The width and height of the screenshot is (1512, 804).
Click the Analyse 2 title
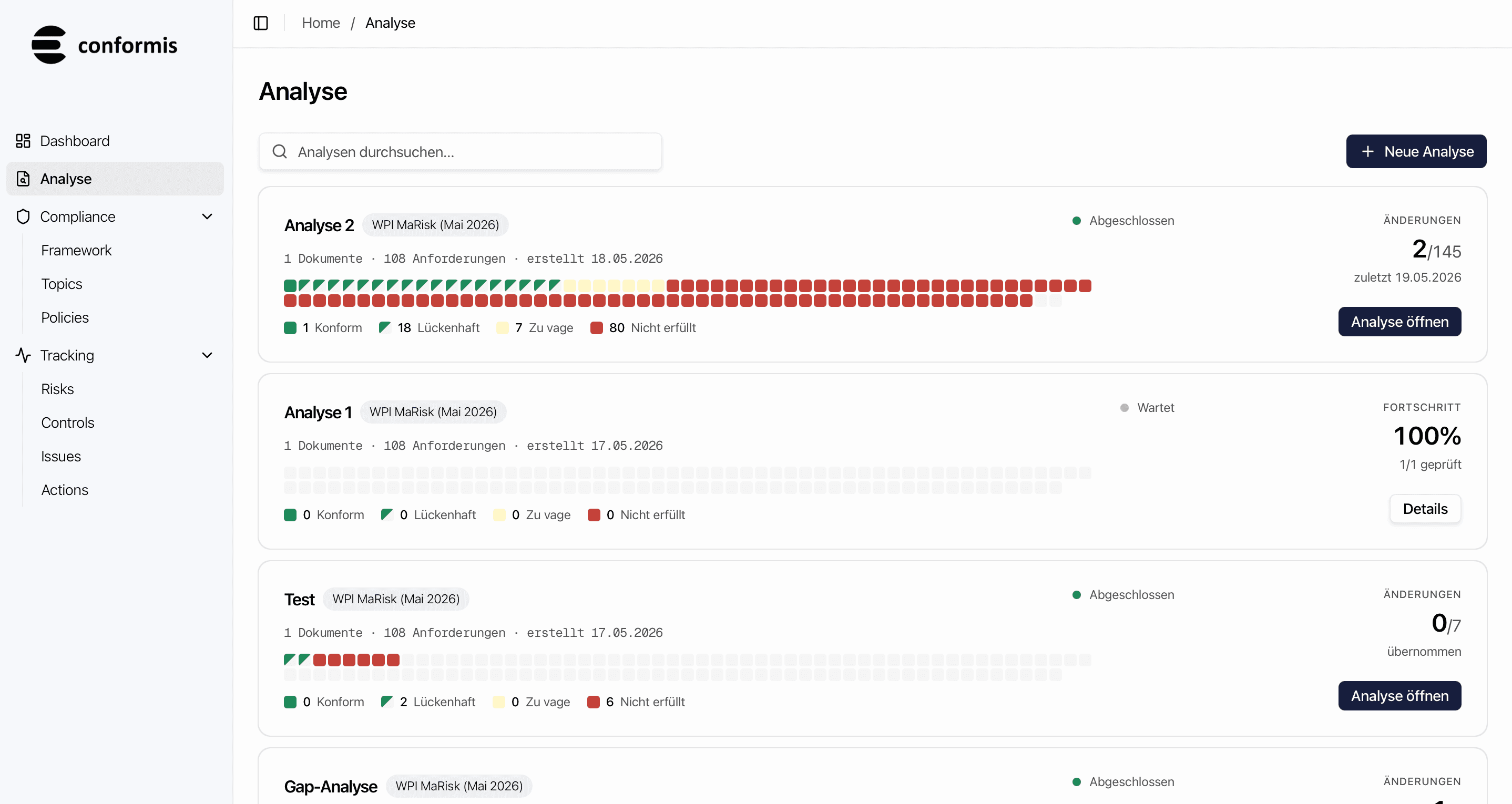[319, 225]
